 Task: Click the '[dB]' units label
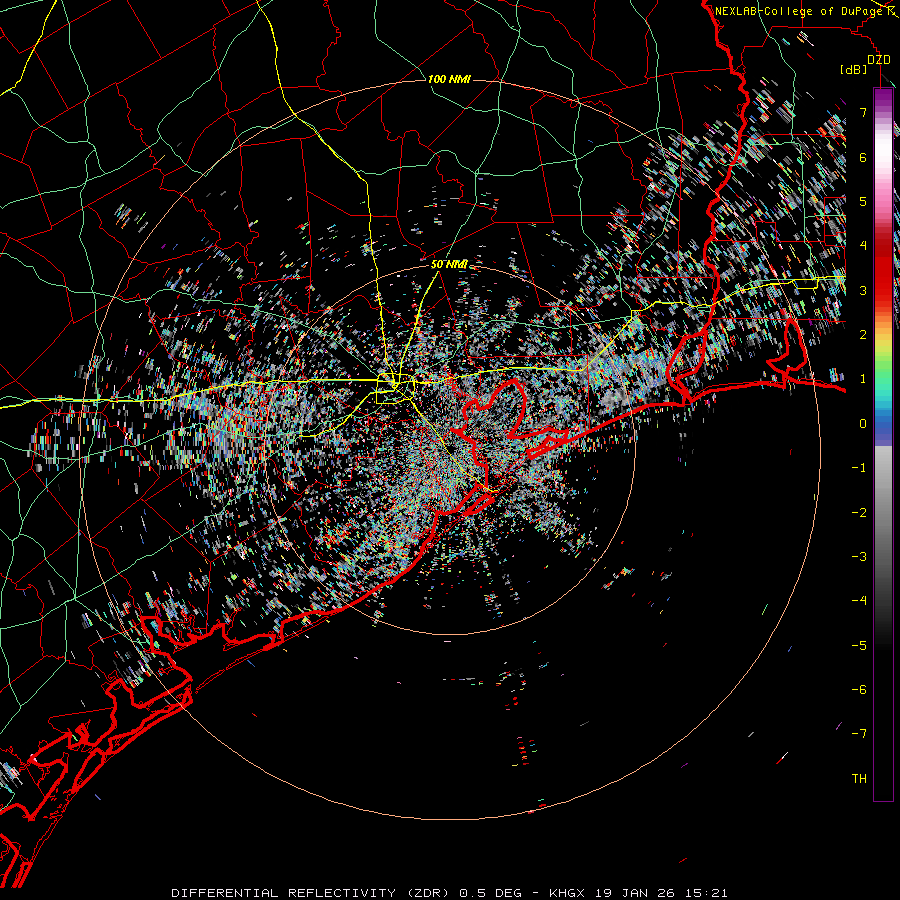pyautogui.click(x=854, y=69)
